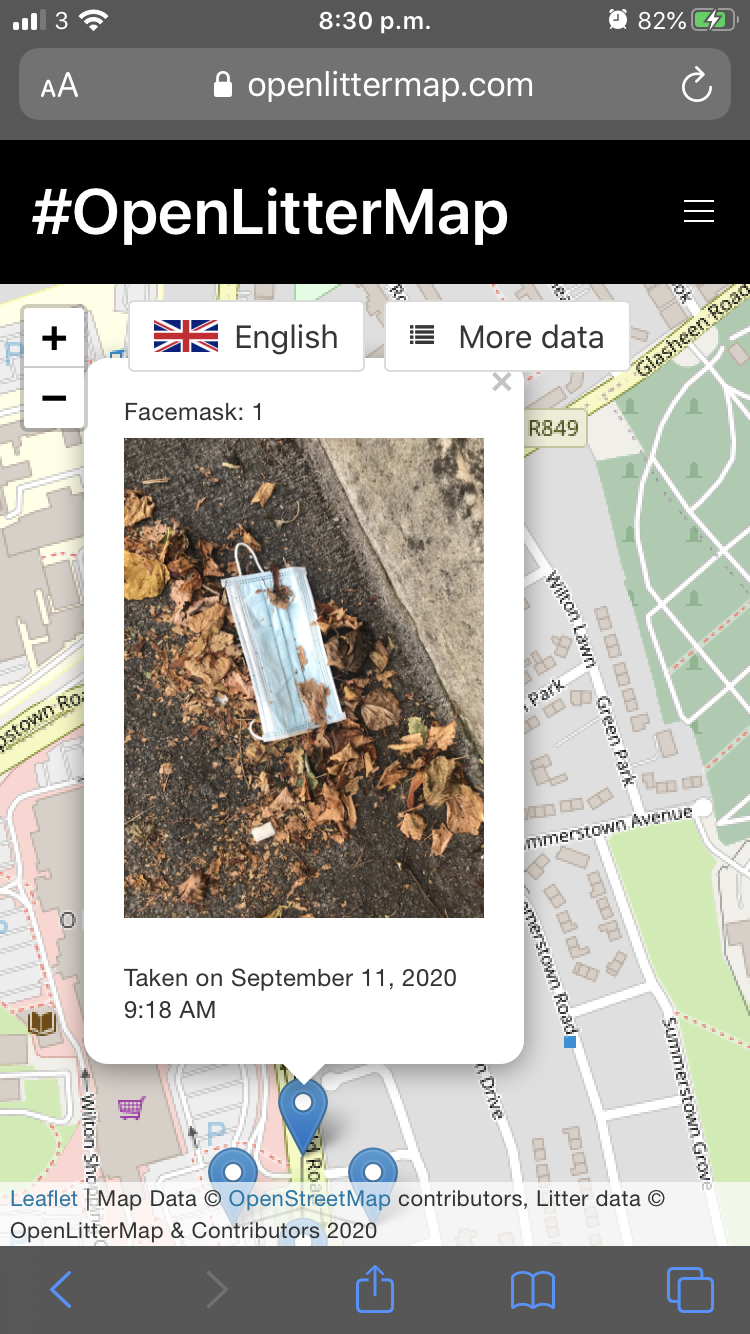The height and width of the screenshot is (1334, 750).
Task: Open Safari bookmarks
Action: [533, 1290]
